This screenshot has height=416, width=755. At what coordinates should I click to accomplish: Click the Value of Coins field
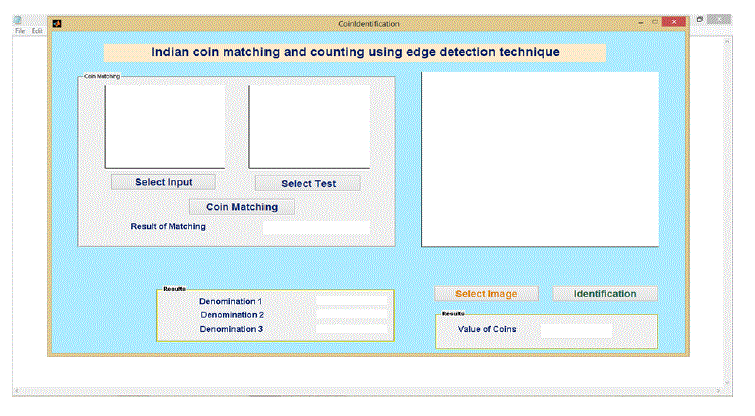(x=576, y=329)
